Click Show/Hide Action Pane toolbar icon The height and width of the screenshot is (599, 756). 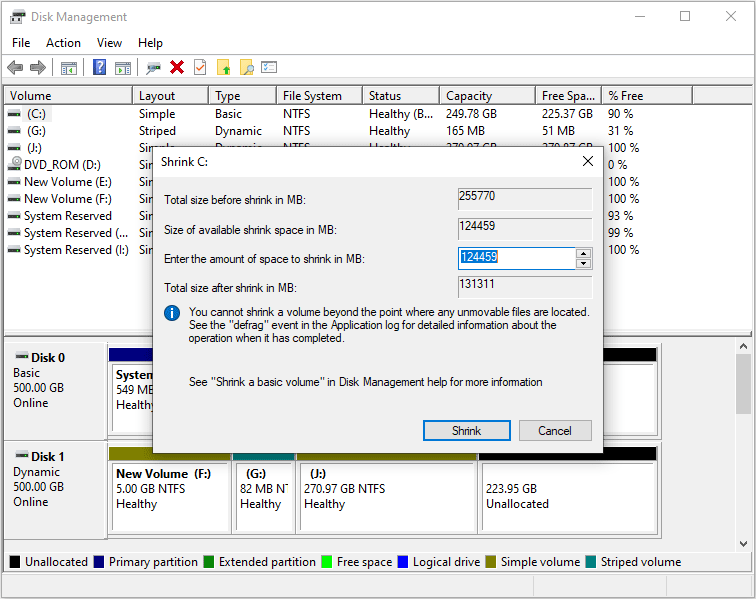(123, 68)
